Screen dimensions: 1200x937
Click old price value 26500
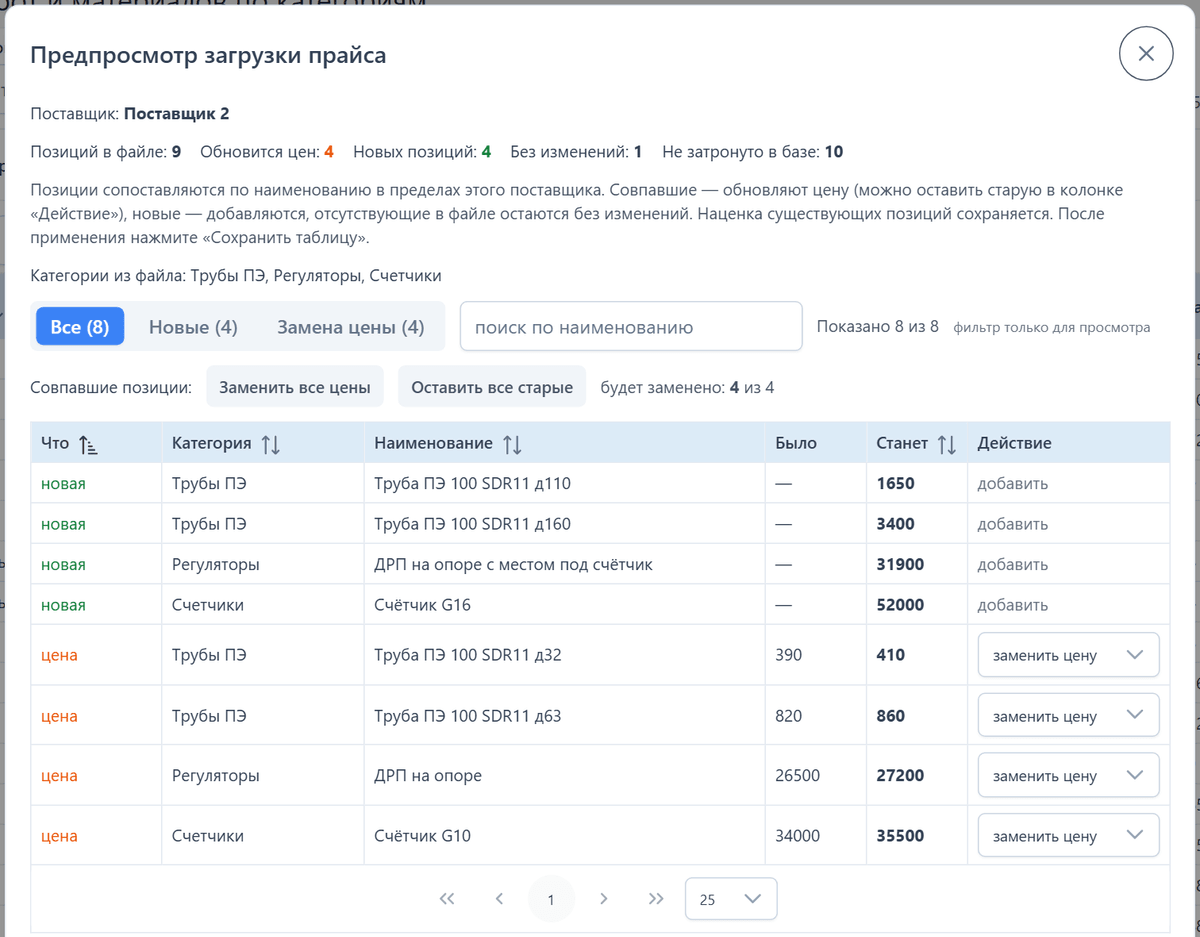(x=797, y=775)
